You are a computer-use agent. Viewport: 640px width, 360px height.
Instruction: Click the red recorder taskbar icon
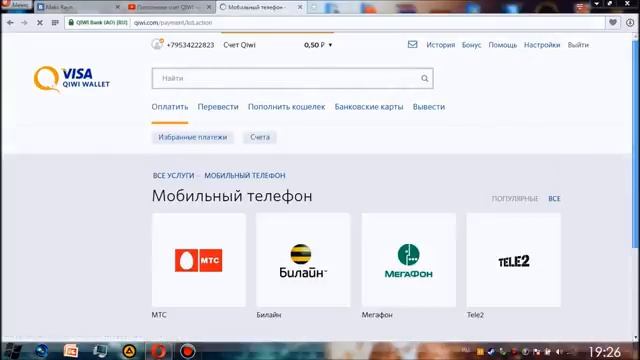[188, 351]
